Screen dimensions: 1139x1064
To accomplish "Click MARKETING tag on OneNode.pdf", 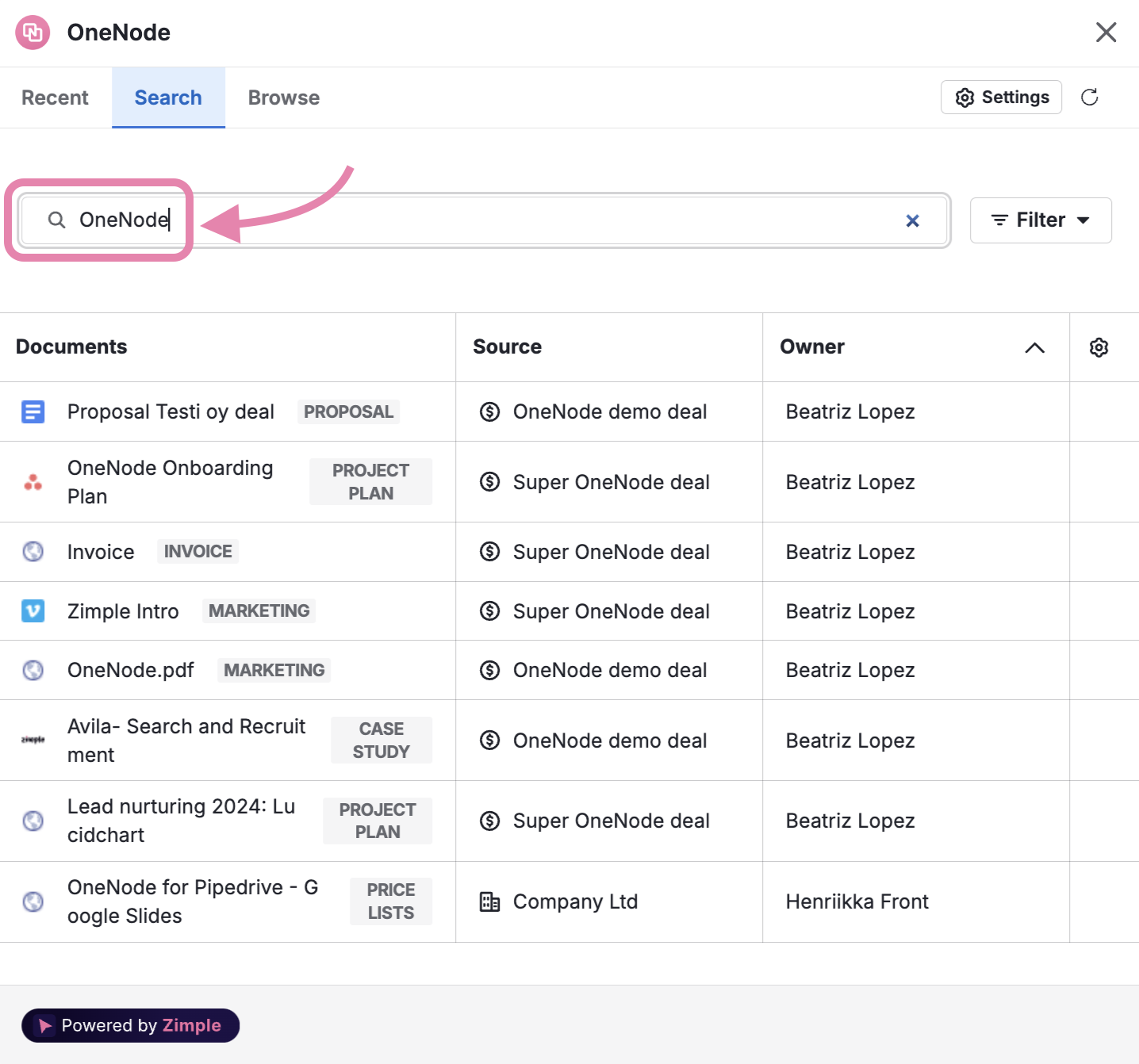I will (x=274, y=671).
